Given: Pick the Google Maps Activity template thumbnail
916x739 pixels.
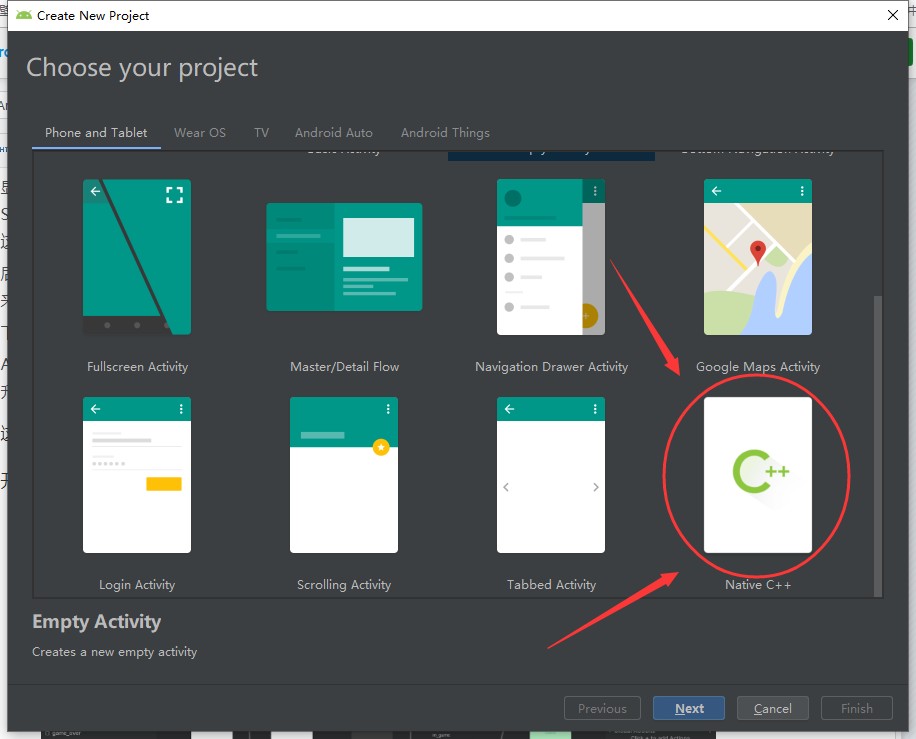Looking at the screenshot, I should pyautogui.click(x=758, y=256).
